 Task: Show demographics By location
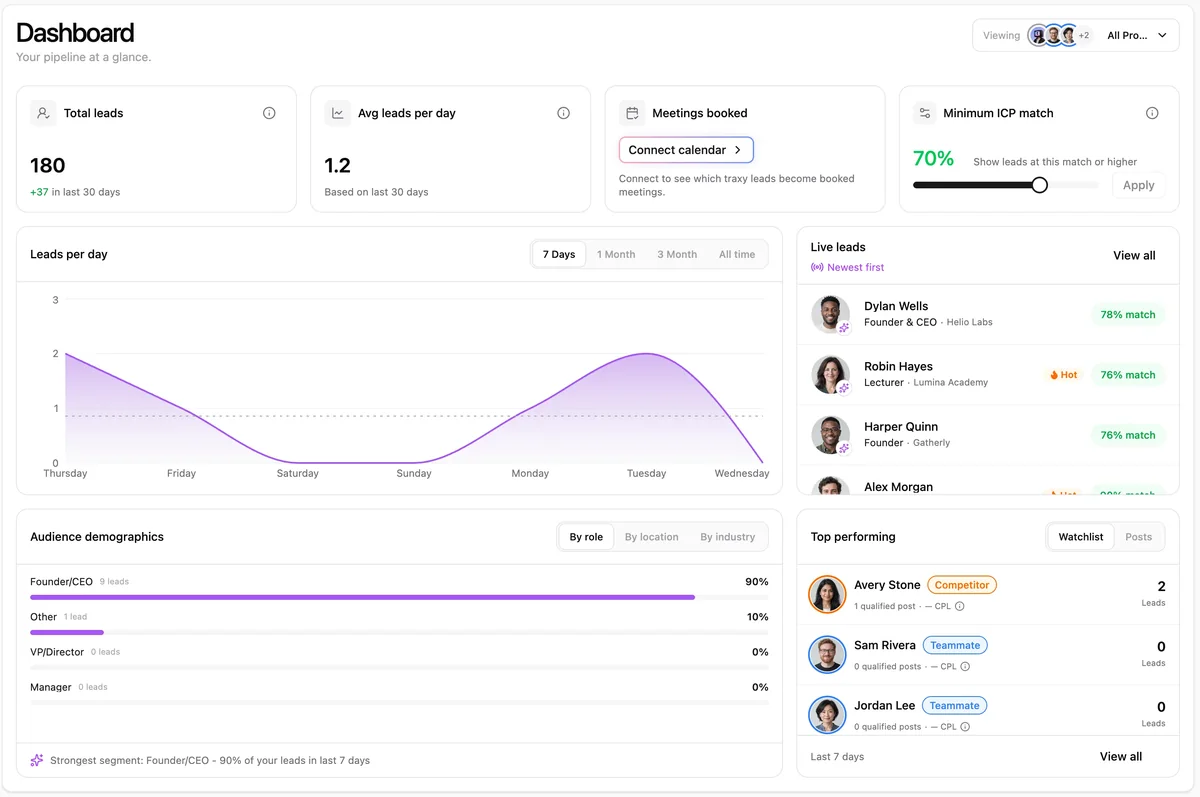tap(652, 537)
